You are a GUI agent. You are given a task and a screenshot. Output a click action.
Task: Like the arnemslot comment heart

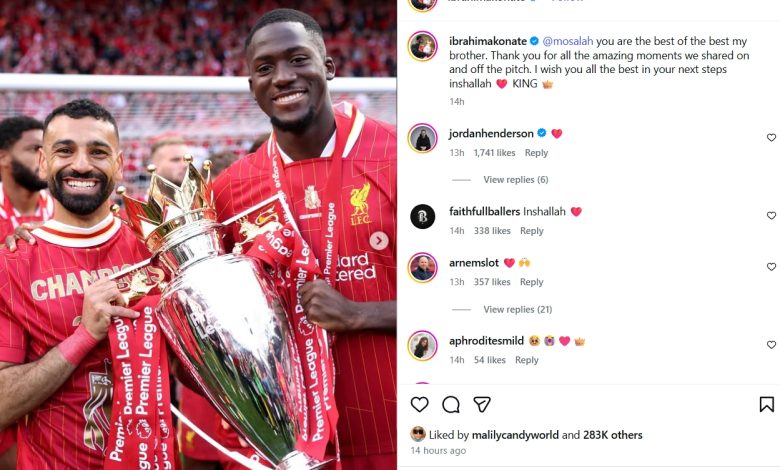click(771, 267)
